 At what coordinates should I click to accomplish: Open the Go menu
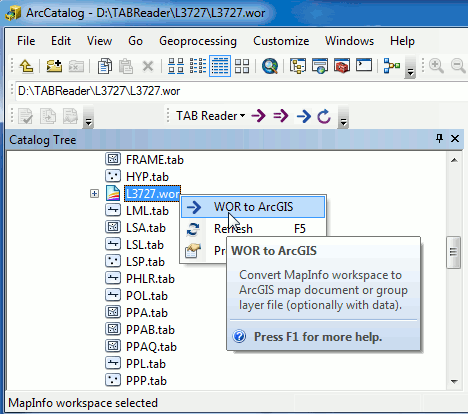coord(135,41)
